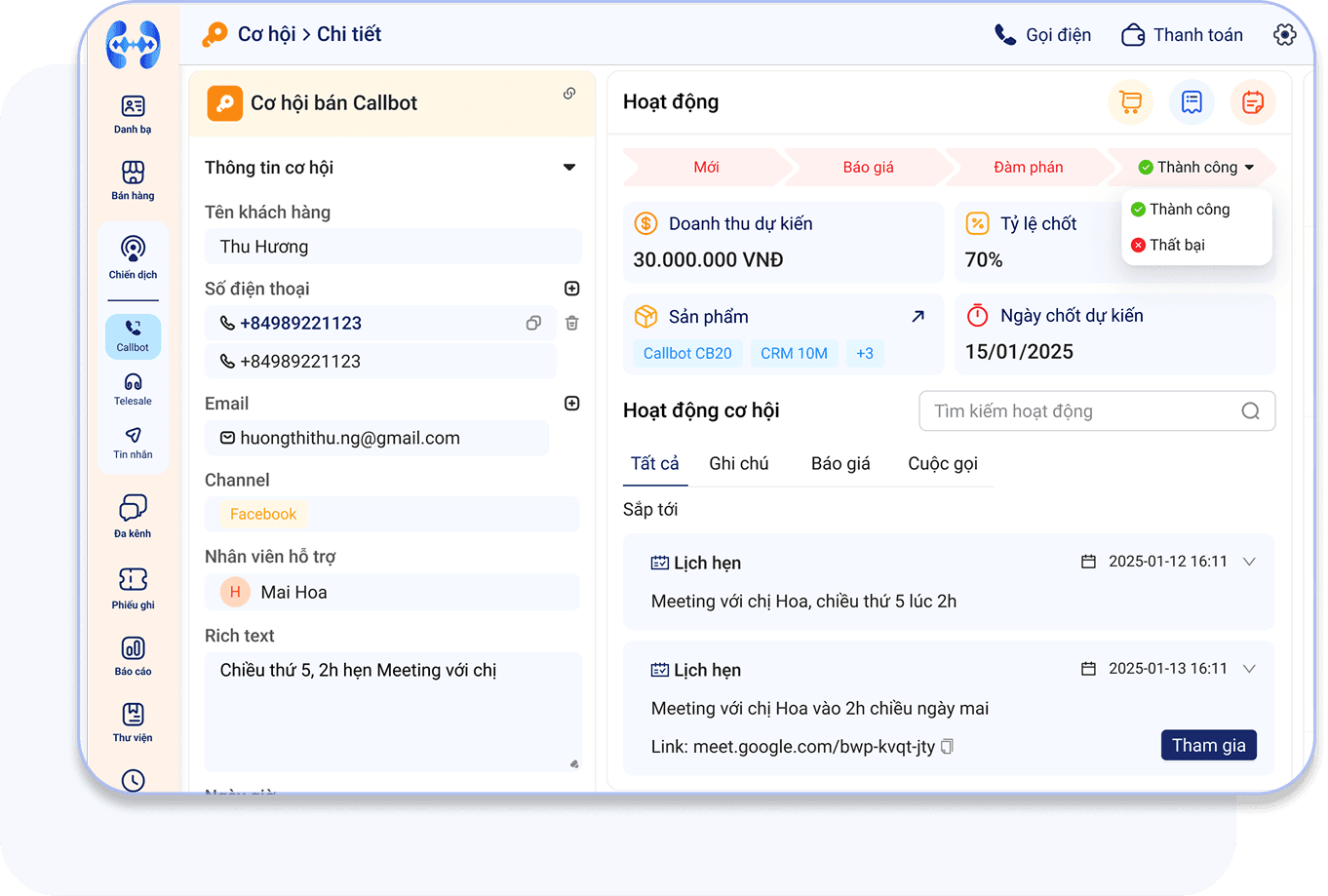
Task: Add a new phone number field
Action: pos(572,289)
